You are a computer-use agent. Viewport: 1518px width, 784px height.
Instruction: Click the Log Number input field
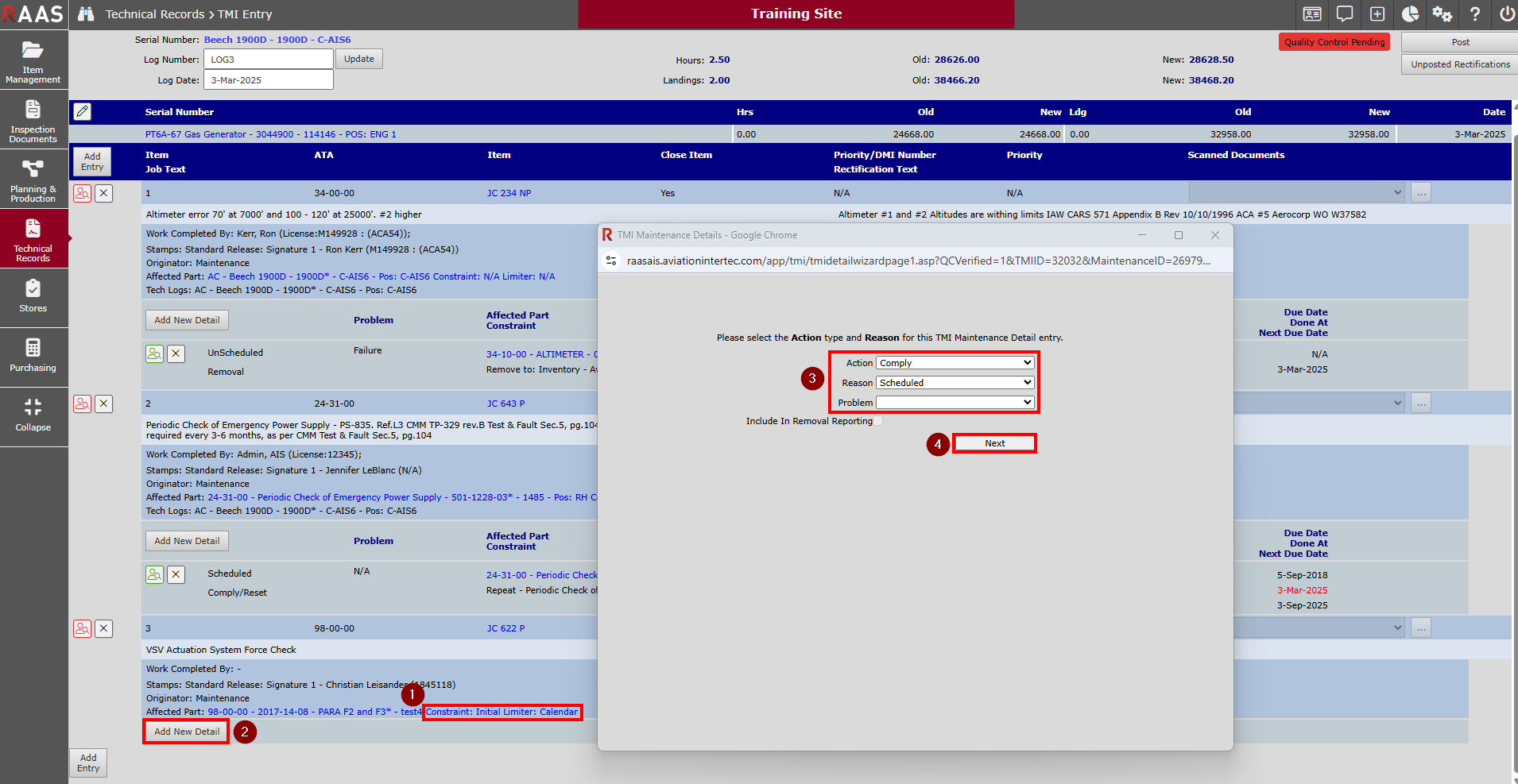(268, 60)
